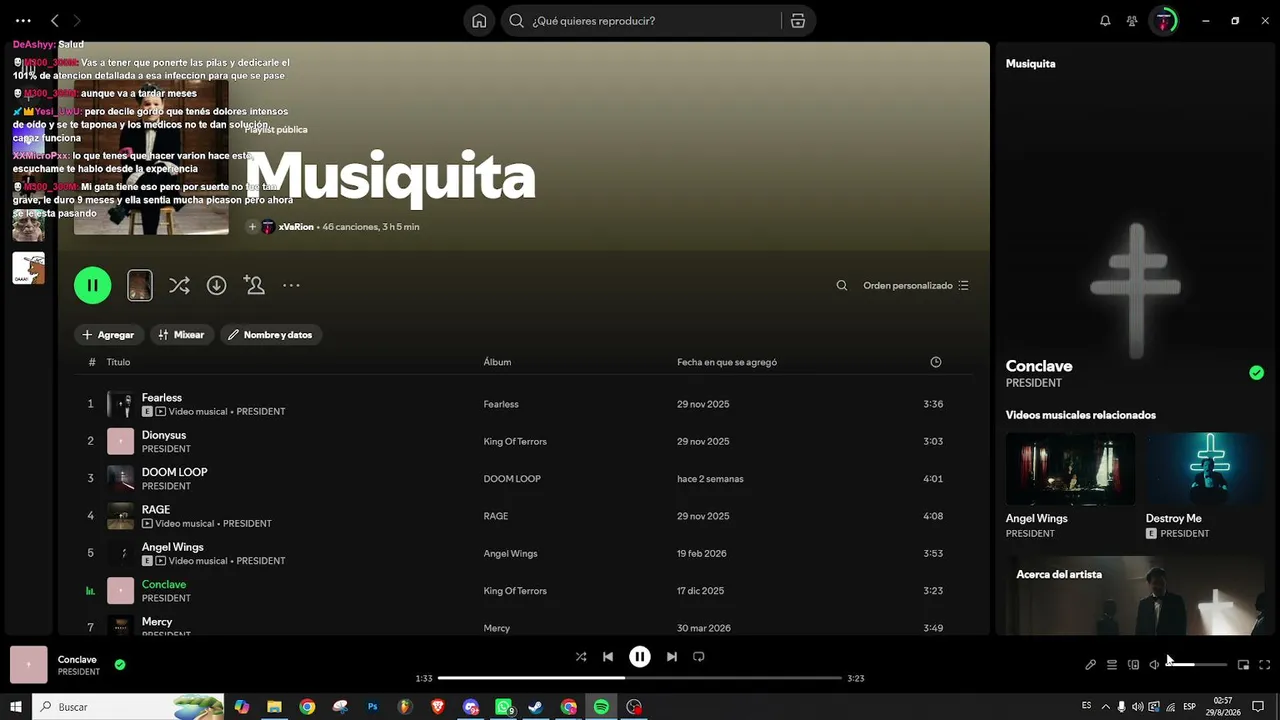Open the 'Acerca del artista' card
The height and width of the screenshot is (720, 1280).
click(1135, 596)
